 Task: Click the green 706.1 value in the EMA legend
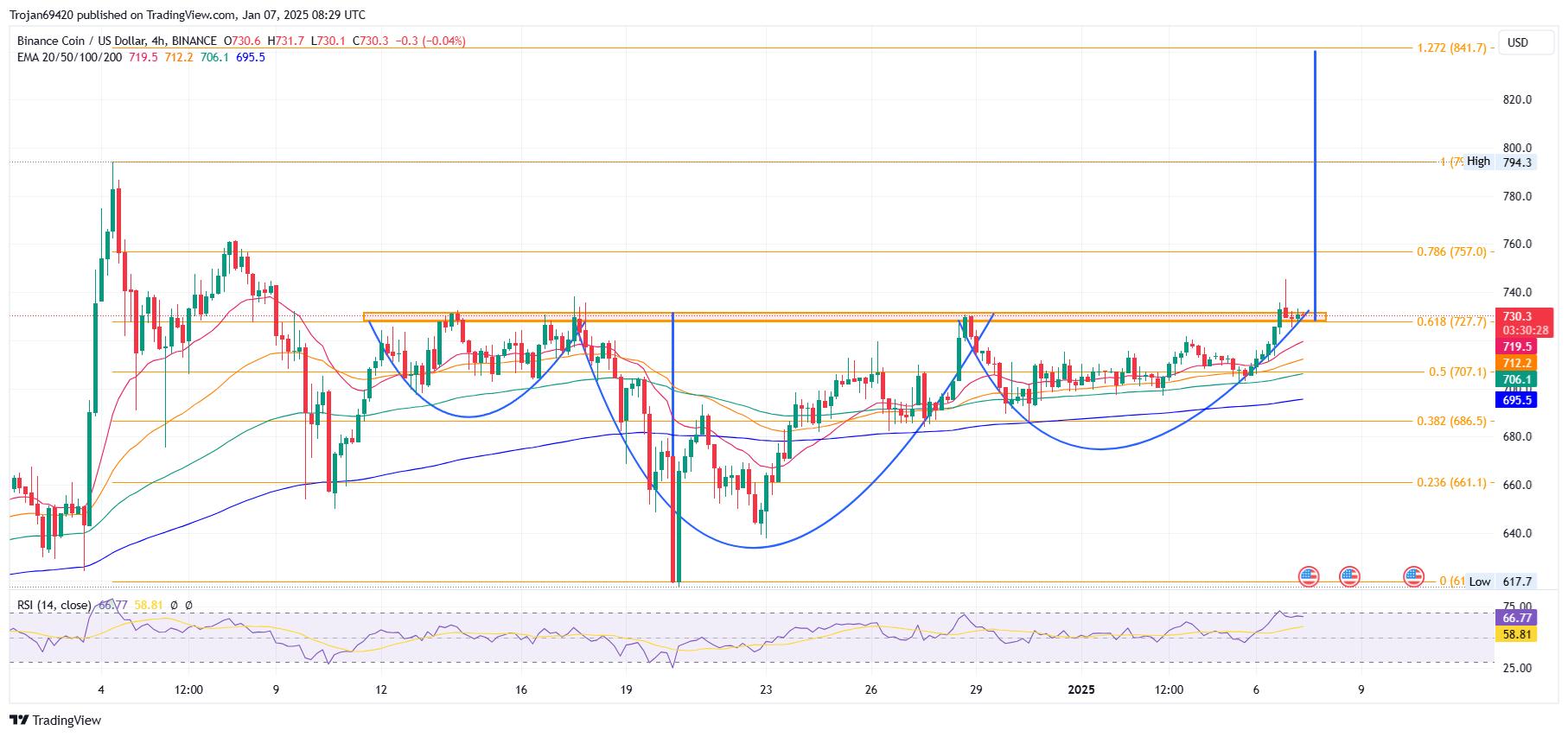pos(214,57)
